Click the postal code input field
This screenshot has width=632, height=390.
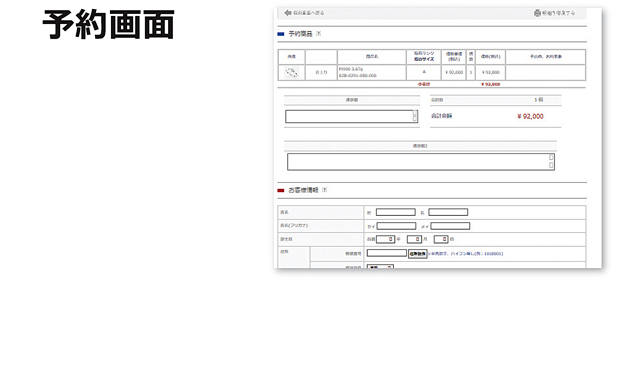[387, 253]
